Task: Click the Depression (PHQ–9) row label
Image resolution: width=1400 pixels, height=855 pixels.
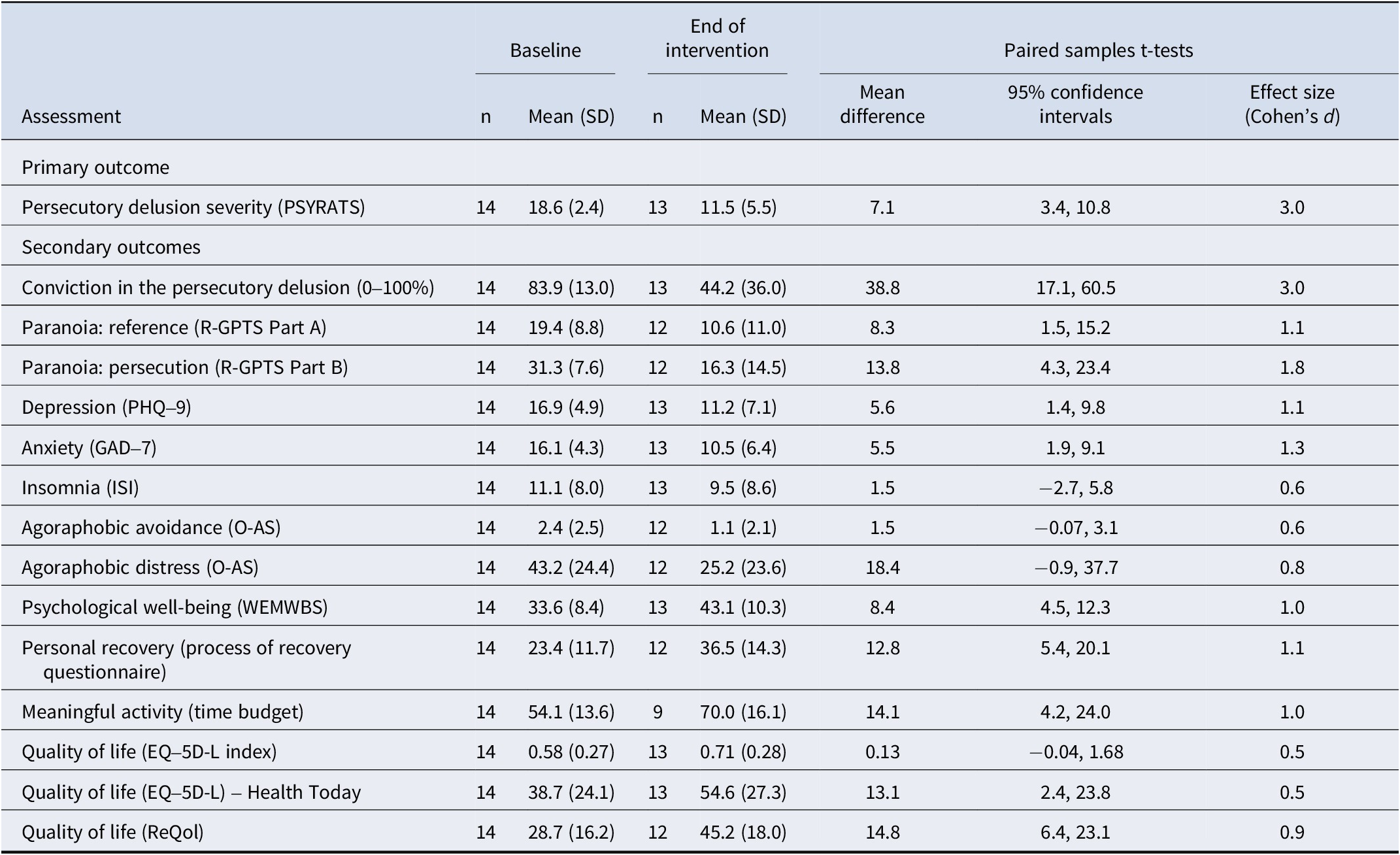Action: (107, 407)
